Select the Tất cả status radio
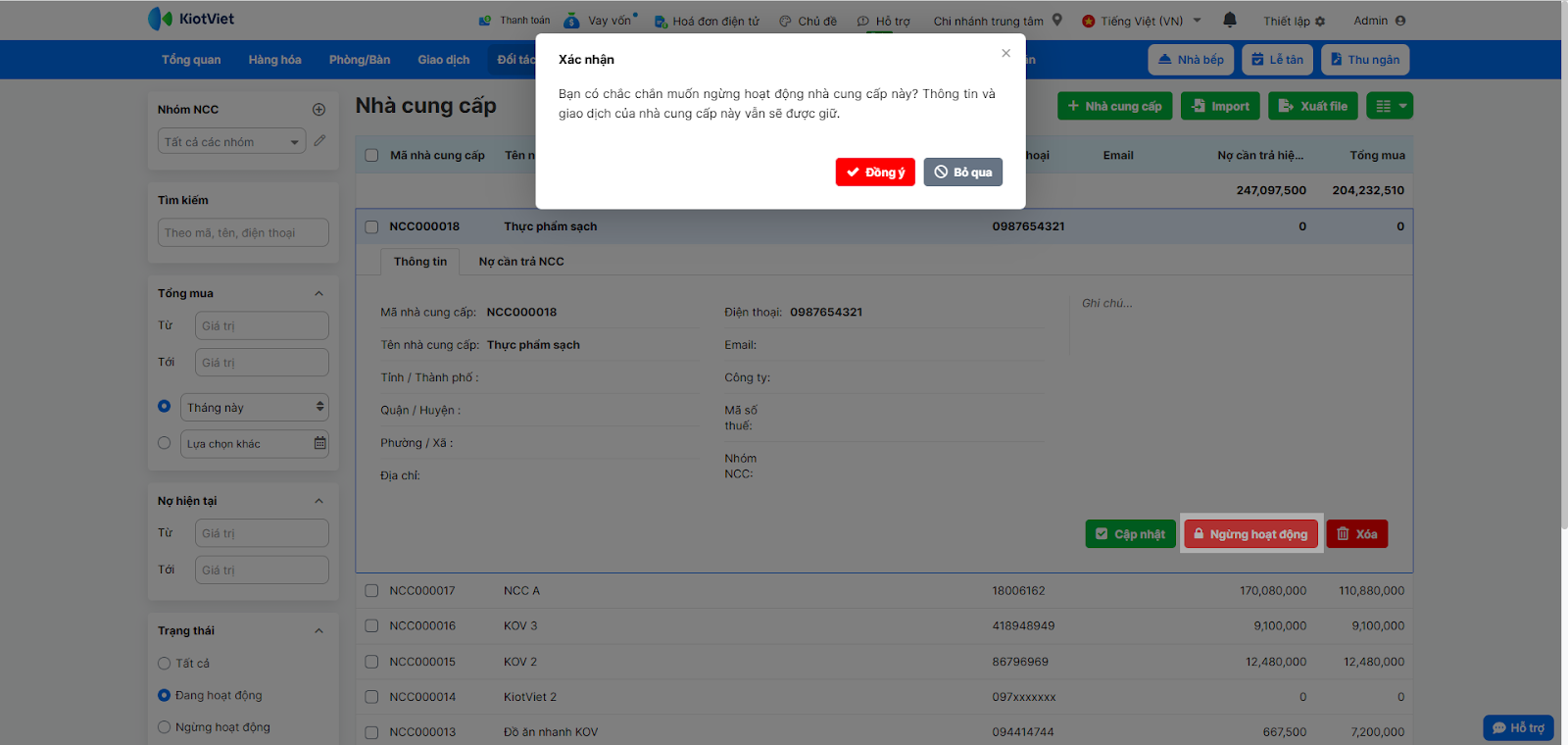Screen dimensions: 1568x745 coord(164,664)
